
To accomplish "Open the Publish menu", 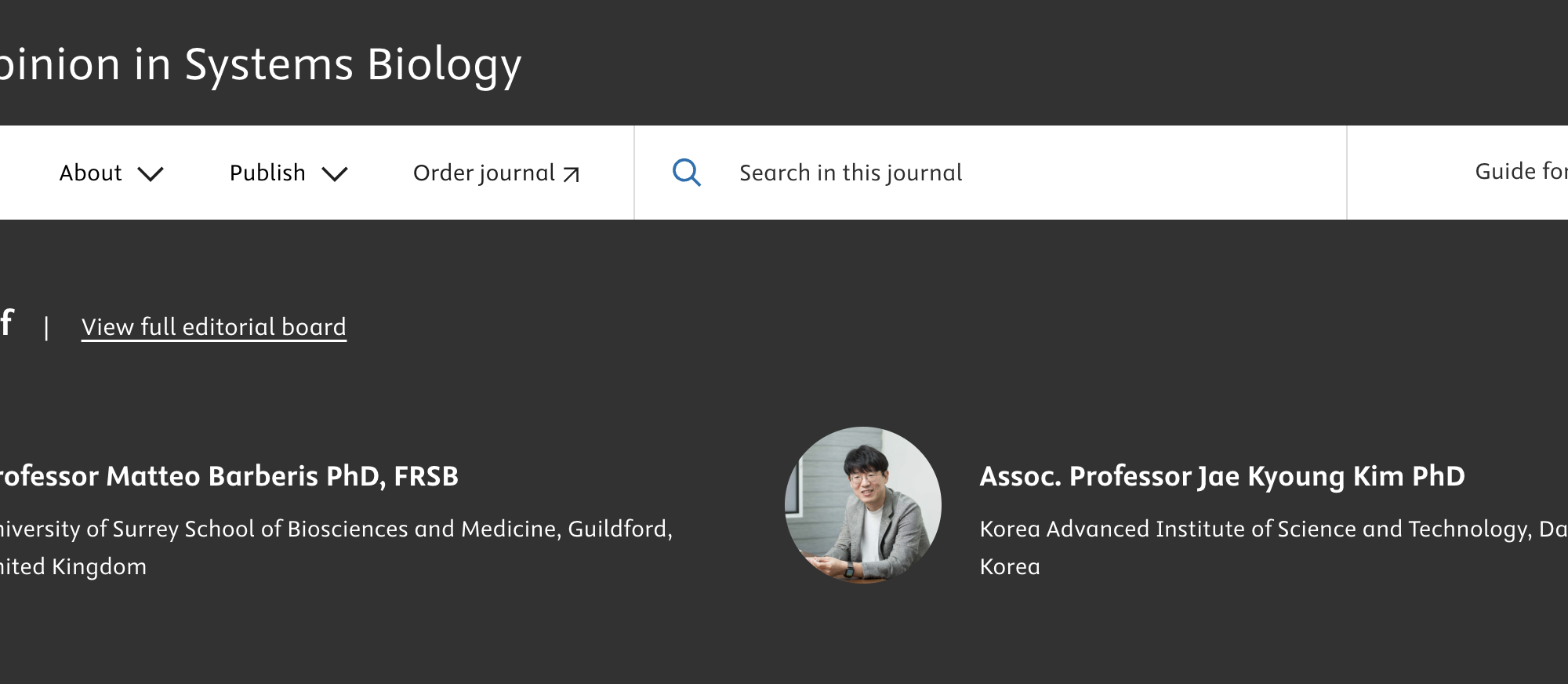I will 289,173.
